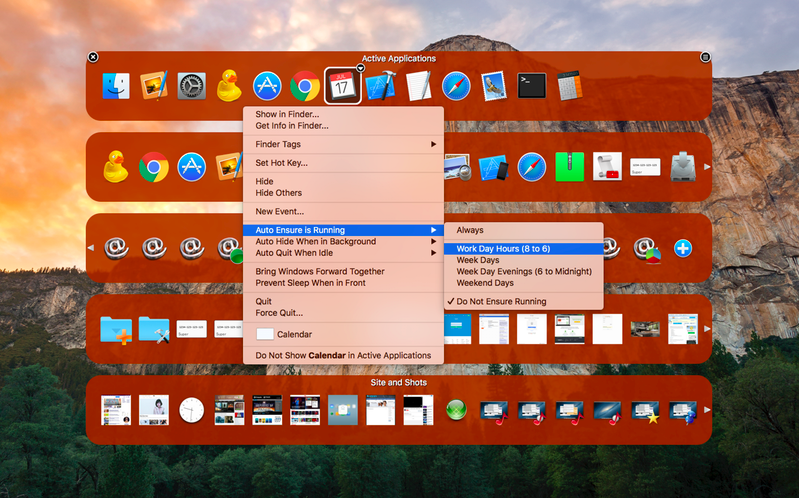Open the Mail stamp icon
799x498 pixels.
tap(494, 86)
